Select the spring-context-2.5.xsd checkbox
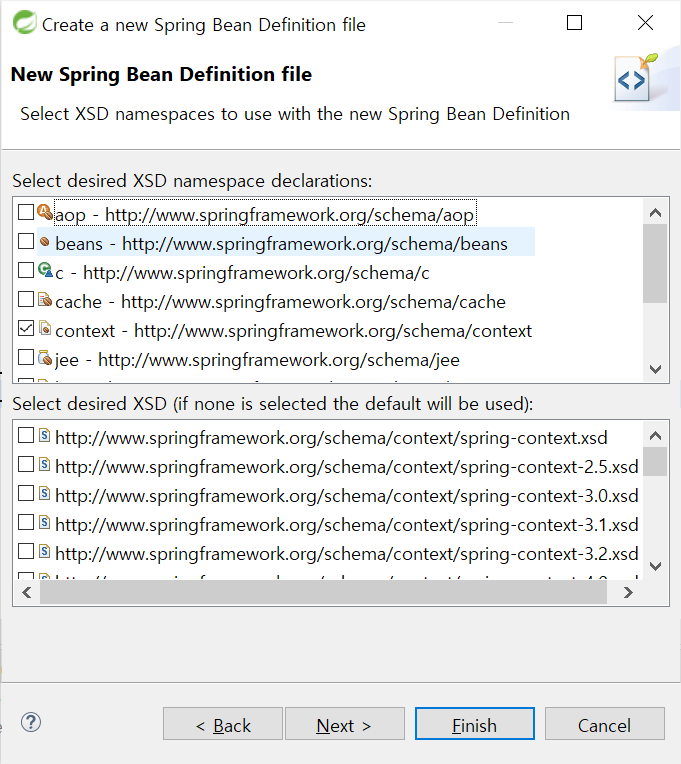Screen dimensions: 681x764 tap(26, 464)
